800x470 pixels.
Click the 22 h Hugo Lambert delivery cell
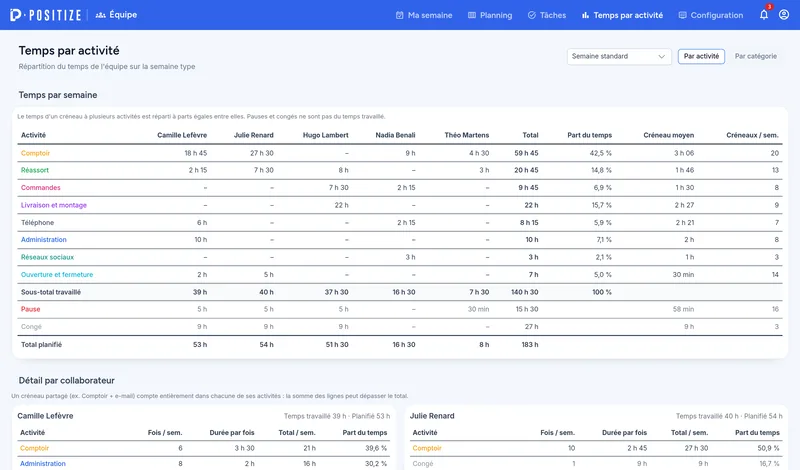(341, 205)
